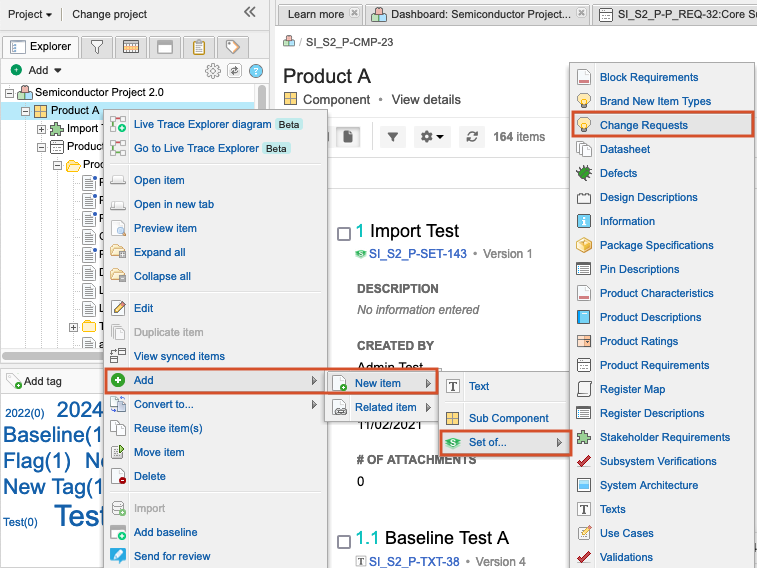Image resolution: width=757 pixels, height=568 pixels.
Task: Click the Register Map icon
Action: tap(584, 389)
